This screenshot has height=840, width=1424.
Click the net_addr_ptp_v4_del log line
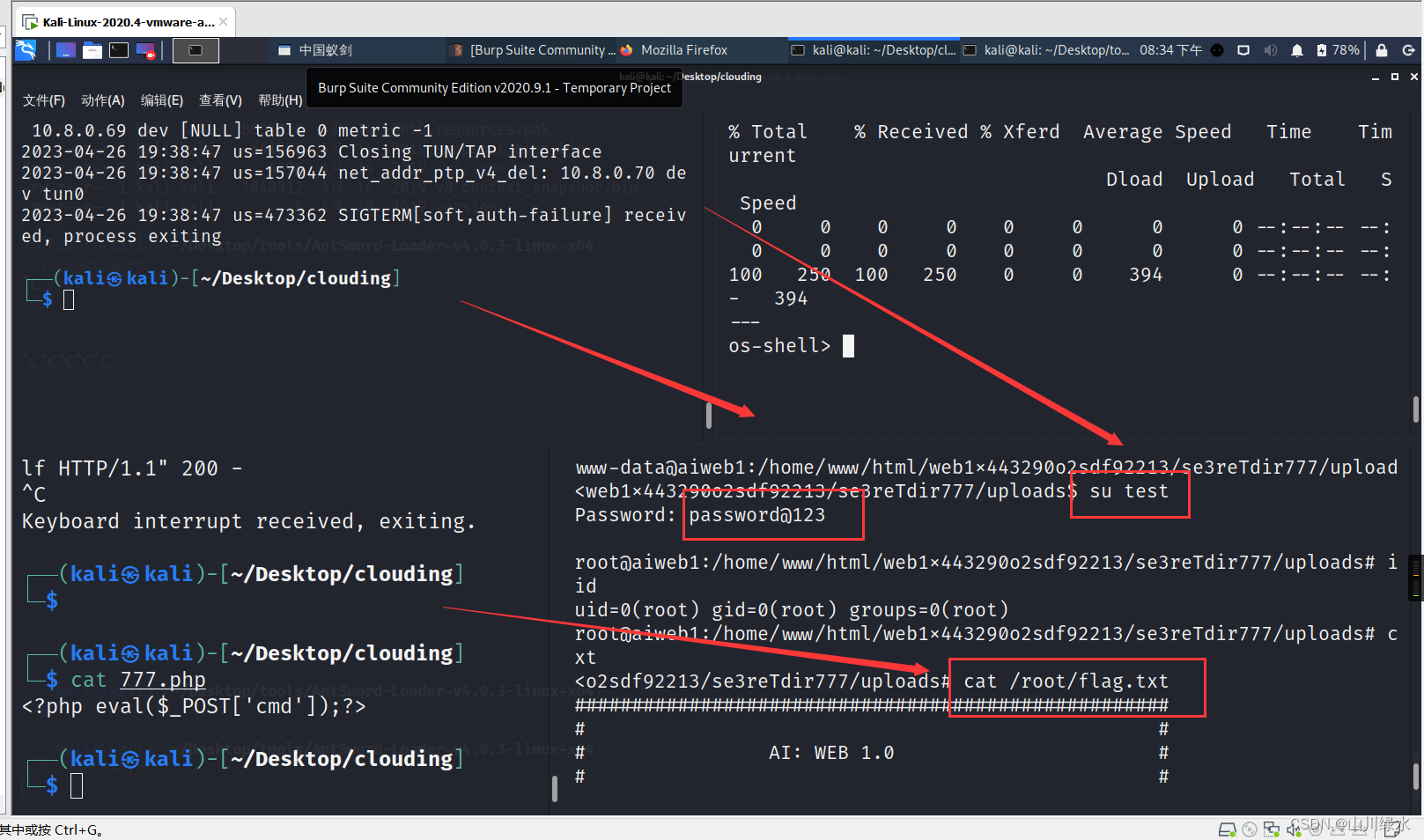coord(354,183)
